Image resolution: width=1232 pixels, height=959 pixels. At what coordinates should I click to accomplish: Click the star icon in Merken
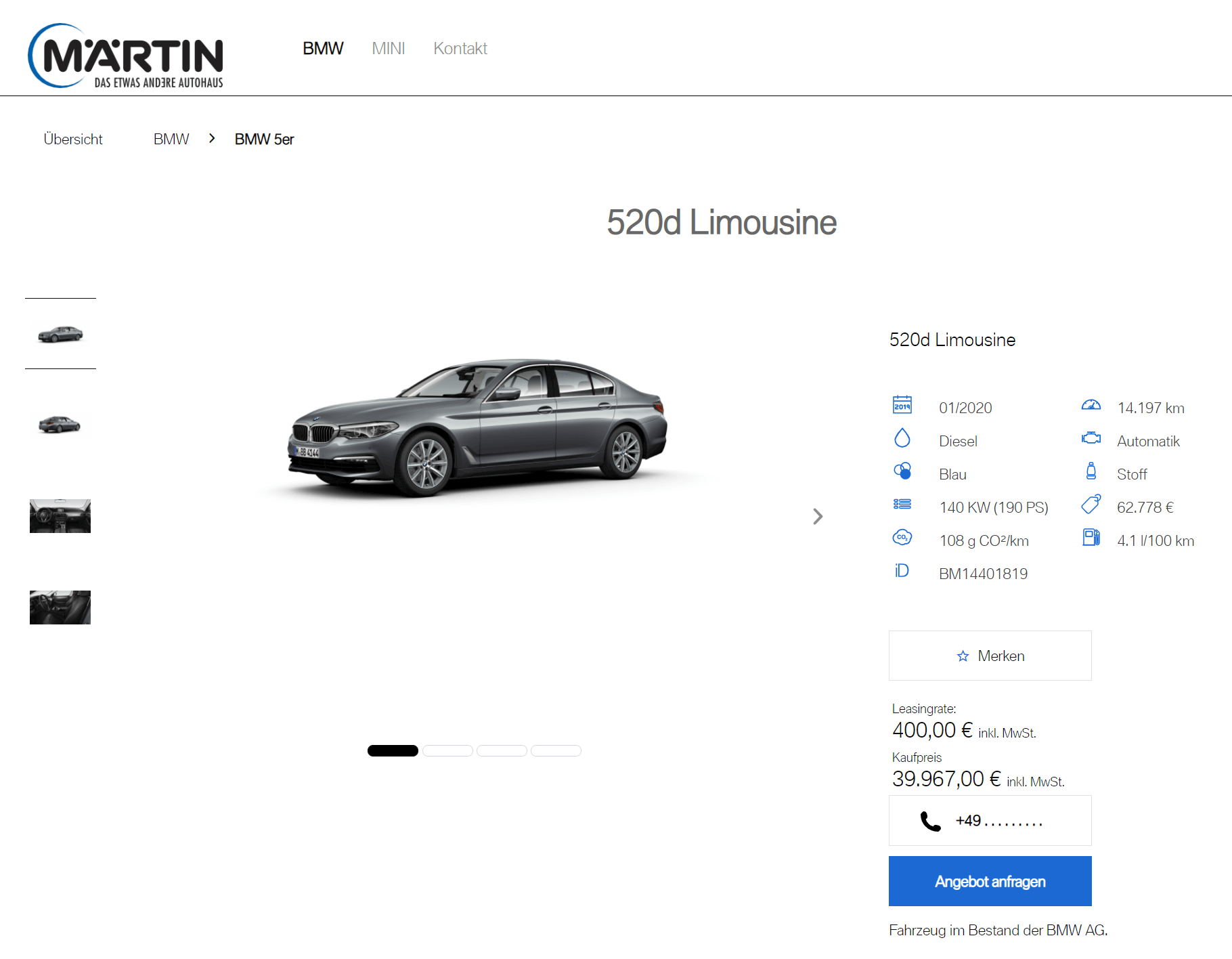pos(963,656)
